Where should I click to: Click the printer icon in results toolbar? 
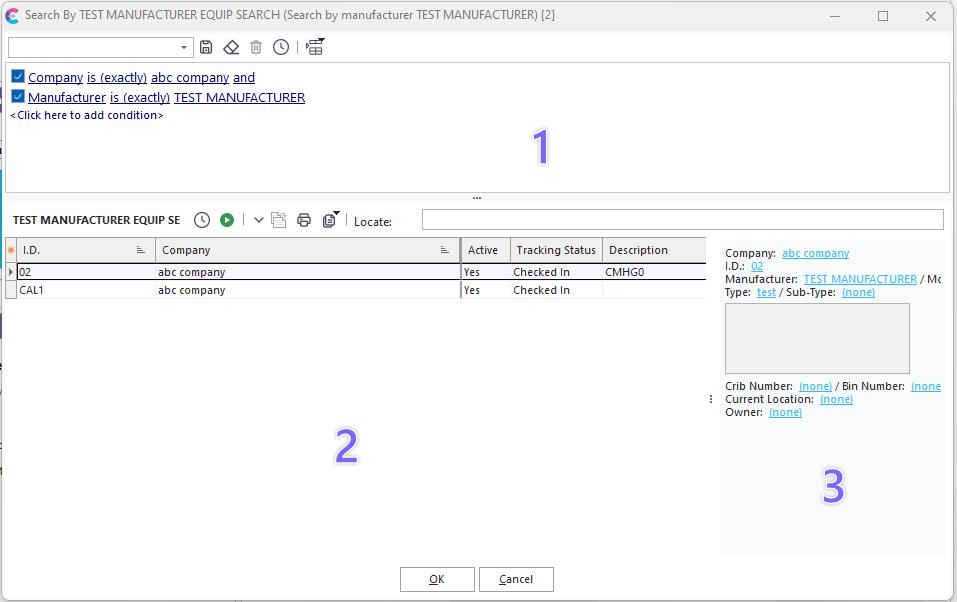coord(304,220)
